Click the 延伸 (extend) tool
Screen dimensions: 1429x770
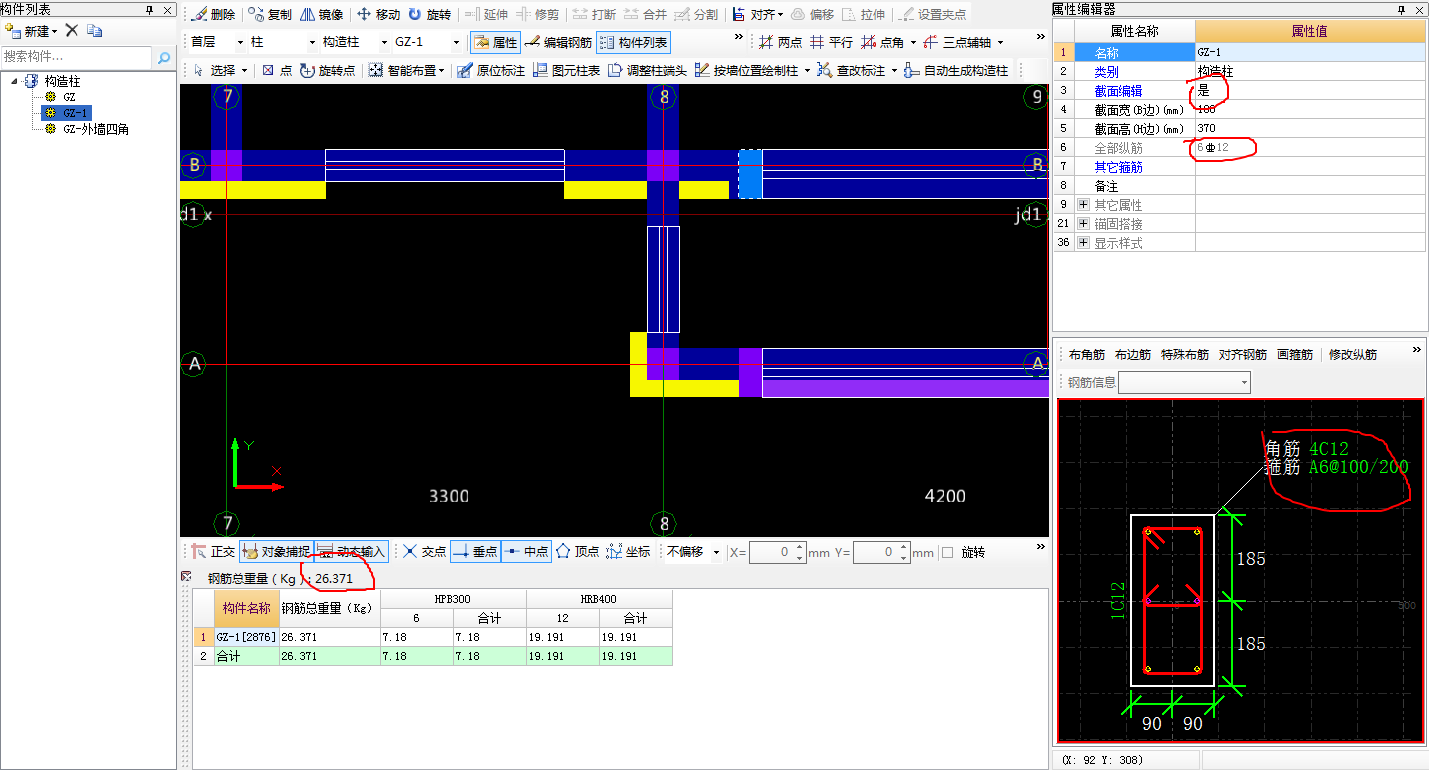pyautogui.click(x=486, y=15)
